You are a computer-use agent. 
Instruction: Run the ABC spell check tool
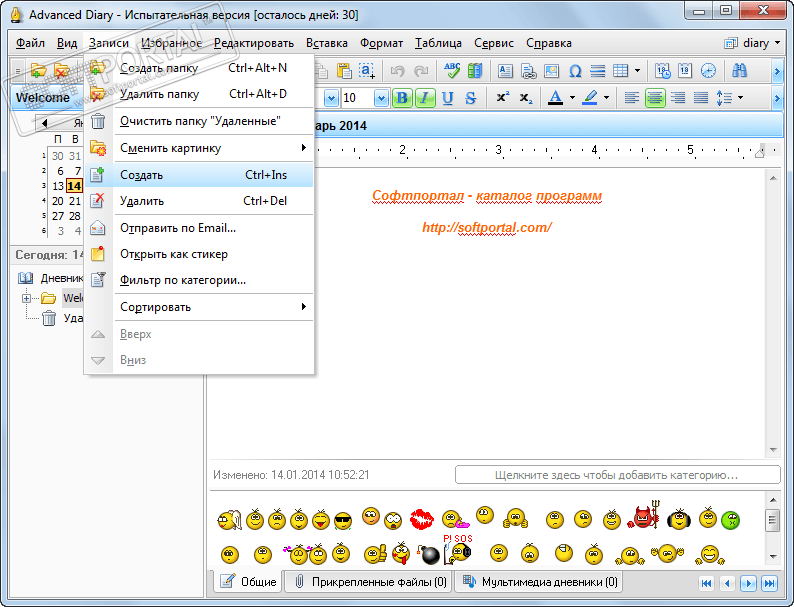tap(452, 71)
